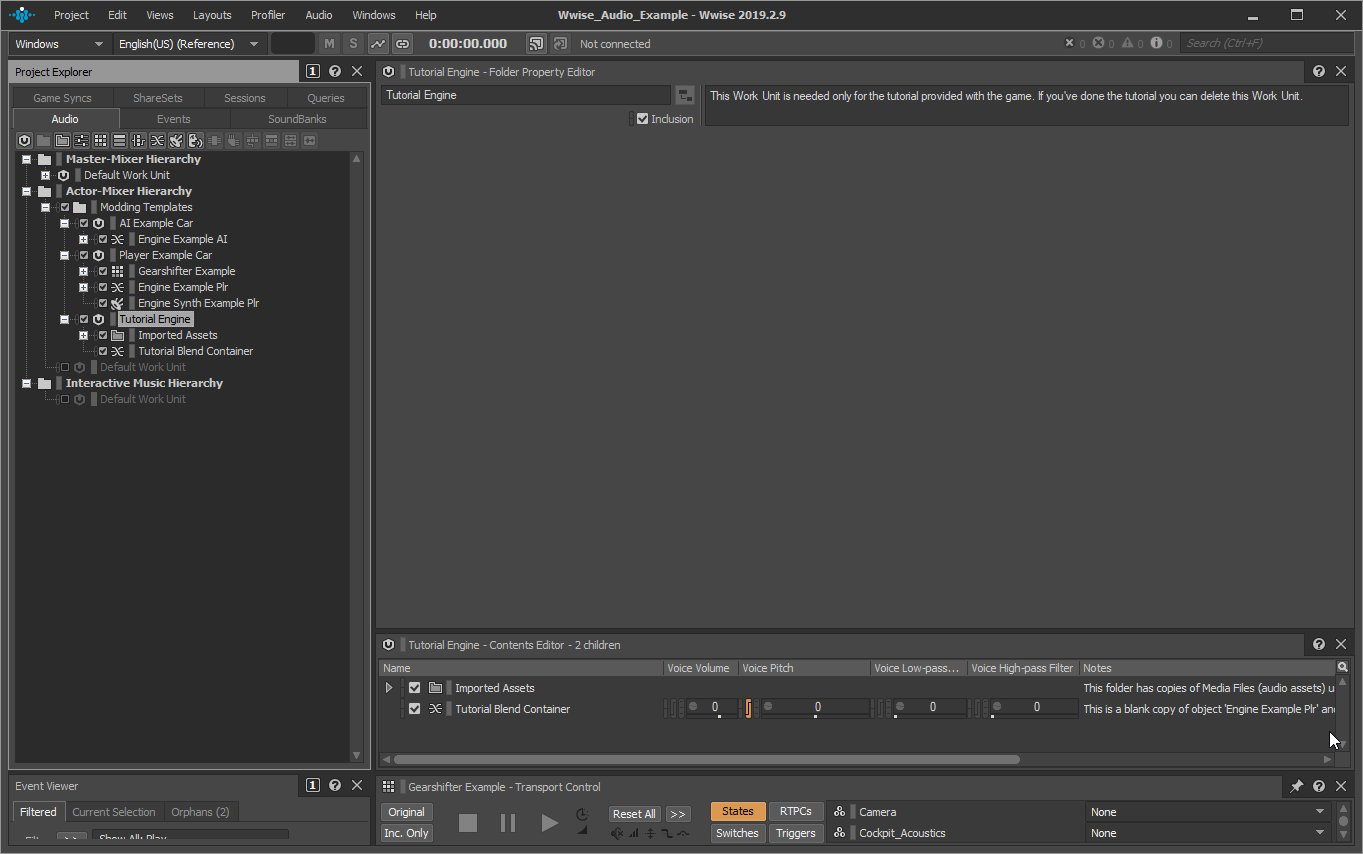The width and height of the screenshot is (1363, 854).
Task: Toggle checkbox for Gearshifter Example
Action: 103,271
